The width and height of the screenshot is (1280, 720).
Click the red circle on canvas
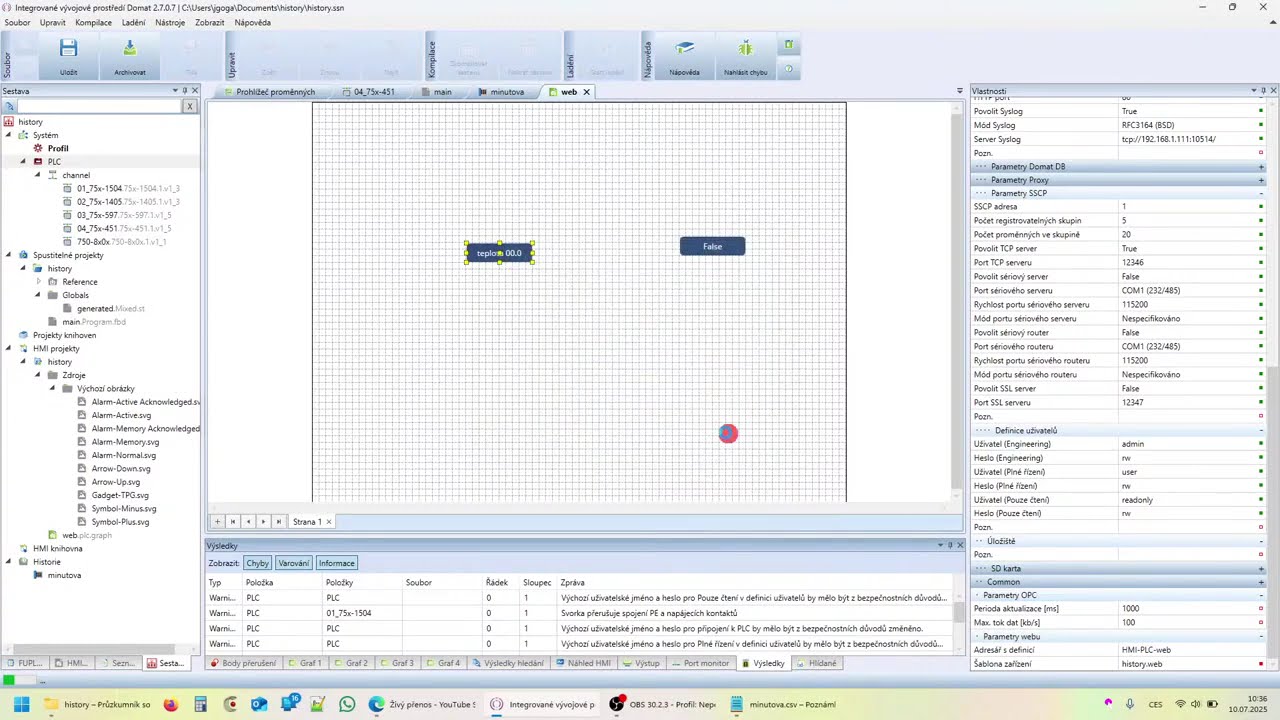(x=728, y=433)
